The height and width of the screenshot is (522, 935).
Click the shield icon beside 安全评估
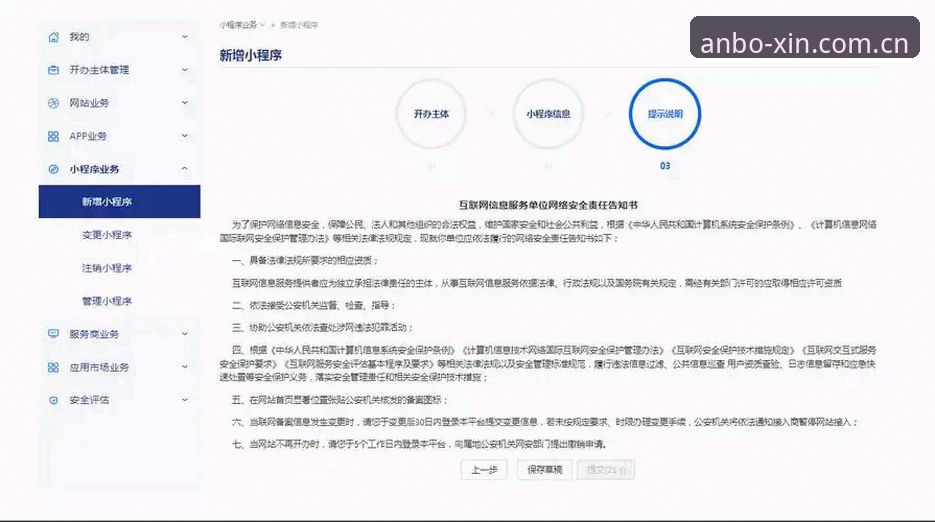point(53,400)
